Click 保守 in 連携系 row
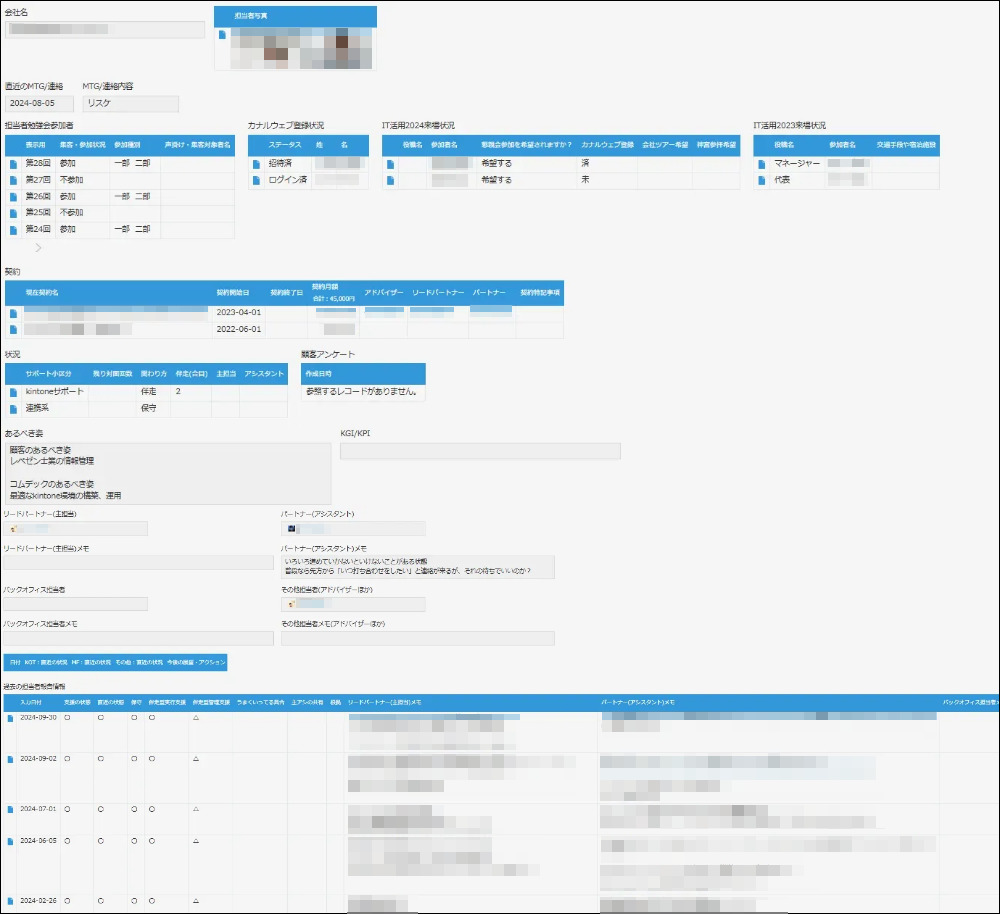The image size is (1000, 914). (x=149, y=408)
